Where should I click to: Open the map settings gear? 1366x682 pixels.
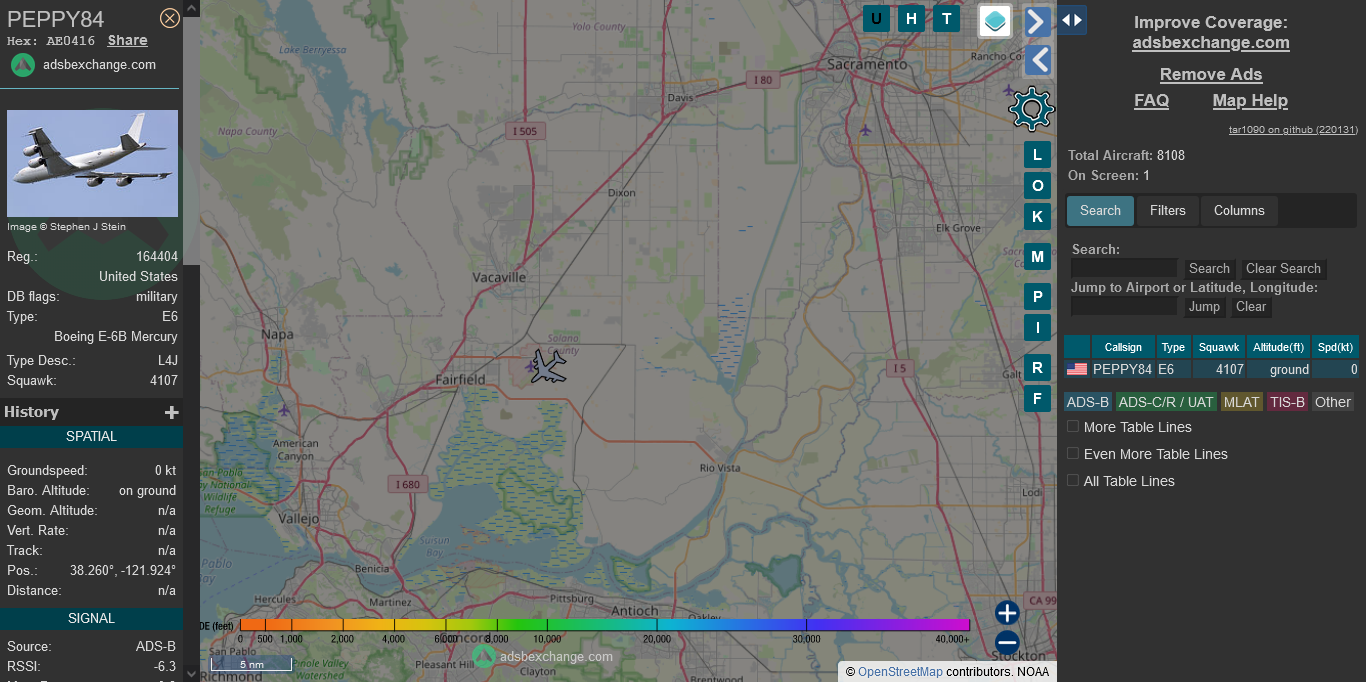1032,109
